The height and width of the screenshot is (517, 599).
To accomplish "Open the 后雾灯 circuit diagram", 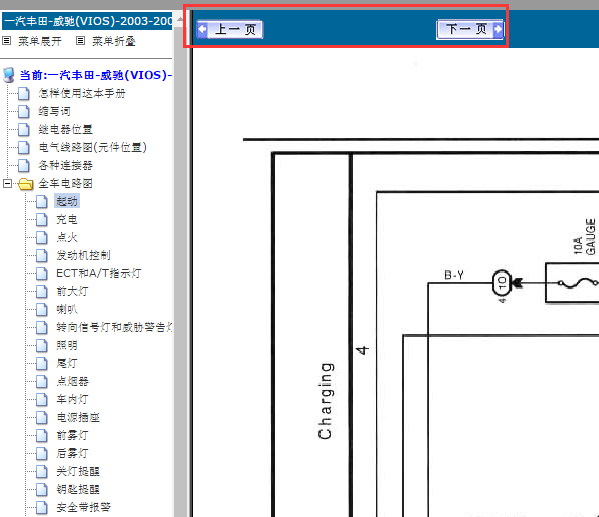I will 72,453.
